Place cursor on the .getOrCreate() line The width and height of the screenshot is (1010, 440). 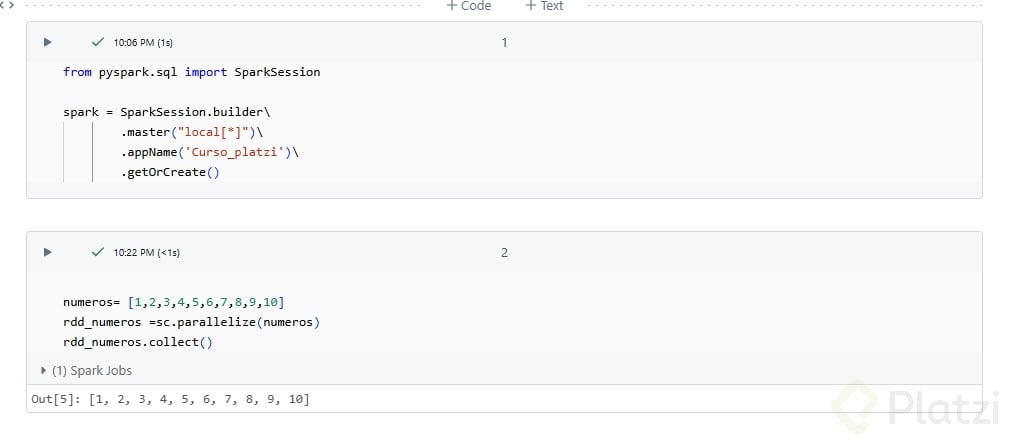coord(169,172)
